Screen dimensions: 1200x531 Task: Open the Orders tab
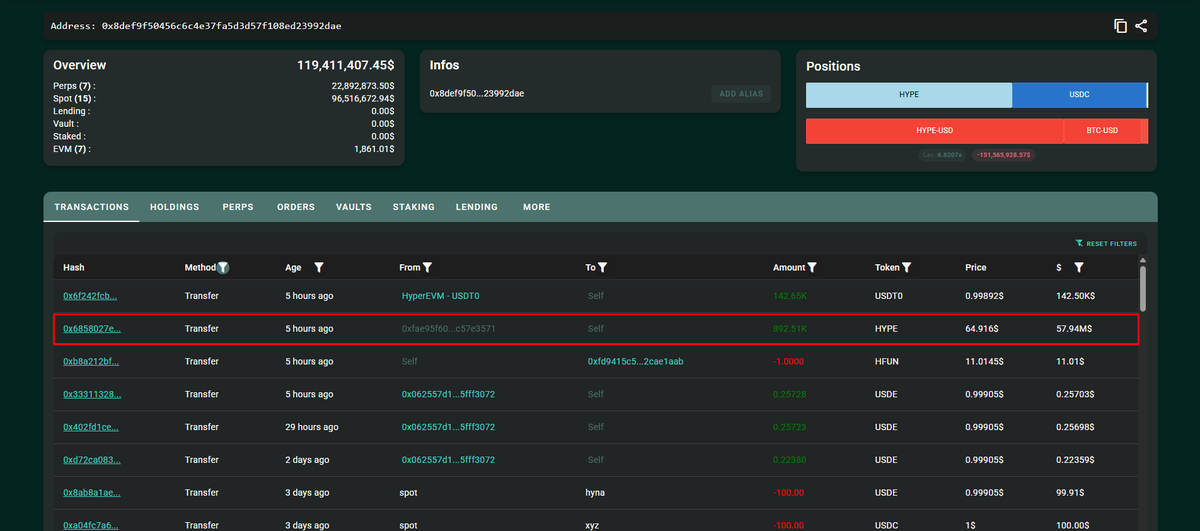[x=296, y=207]
